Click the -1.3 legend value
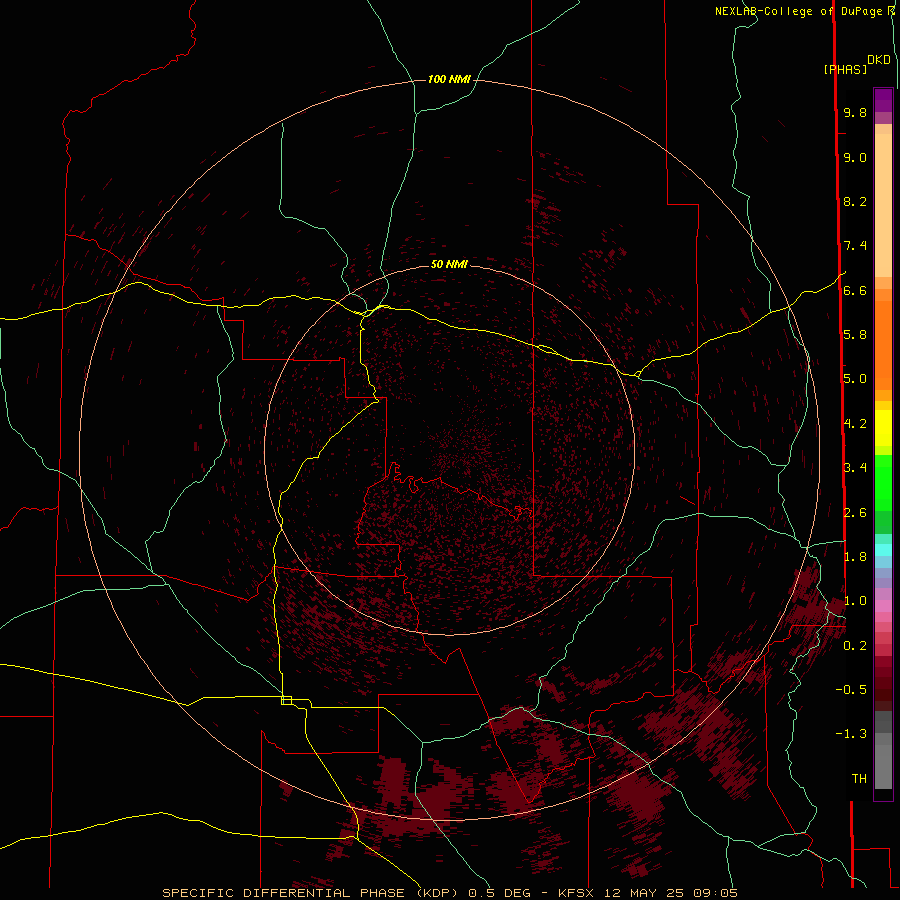 tap(851, 734)
